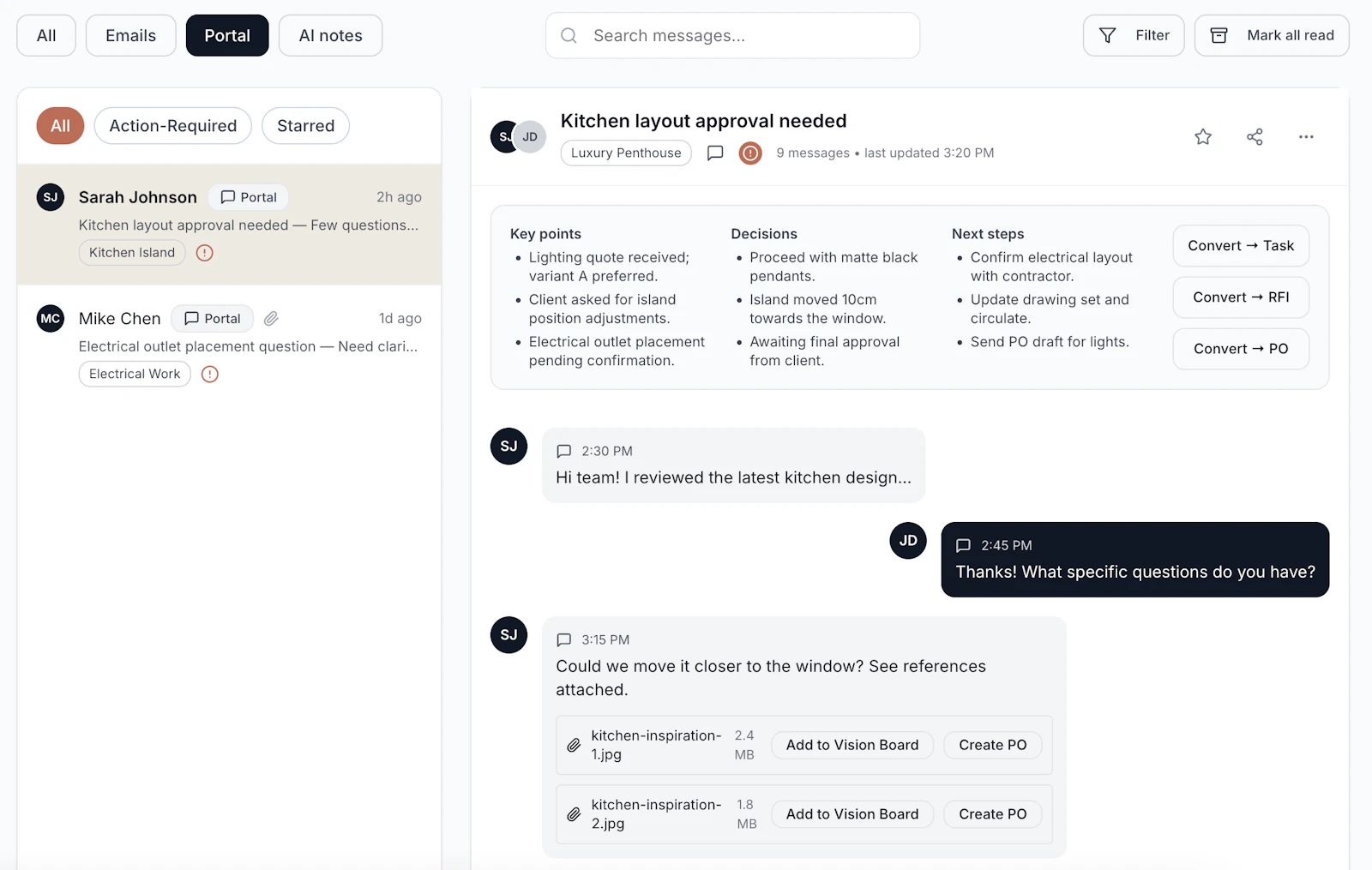
Task: Open the AI notes tab
Action: (330, 36)
